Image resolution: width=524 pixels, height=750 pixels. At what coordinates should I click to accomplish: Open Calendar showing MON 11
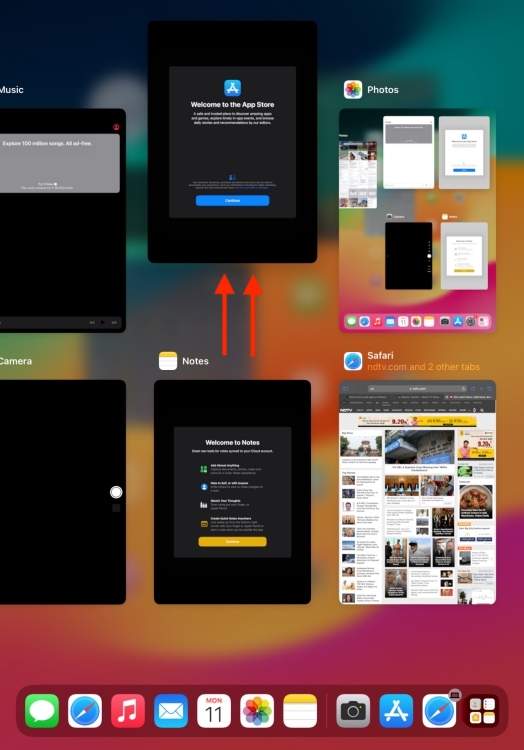pos(214,711)
